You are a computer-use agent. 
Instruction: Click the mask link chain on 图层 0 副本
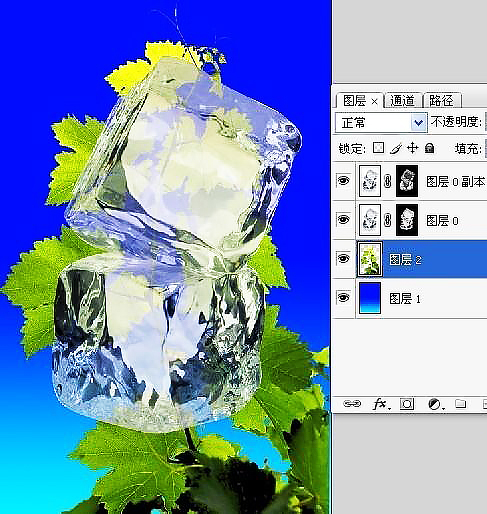pos(388,181)
